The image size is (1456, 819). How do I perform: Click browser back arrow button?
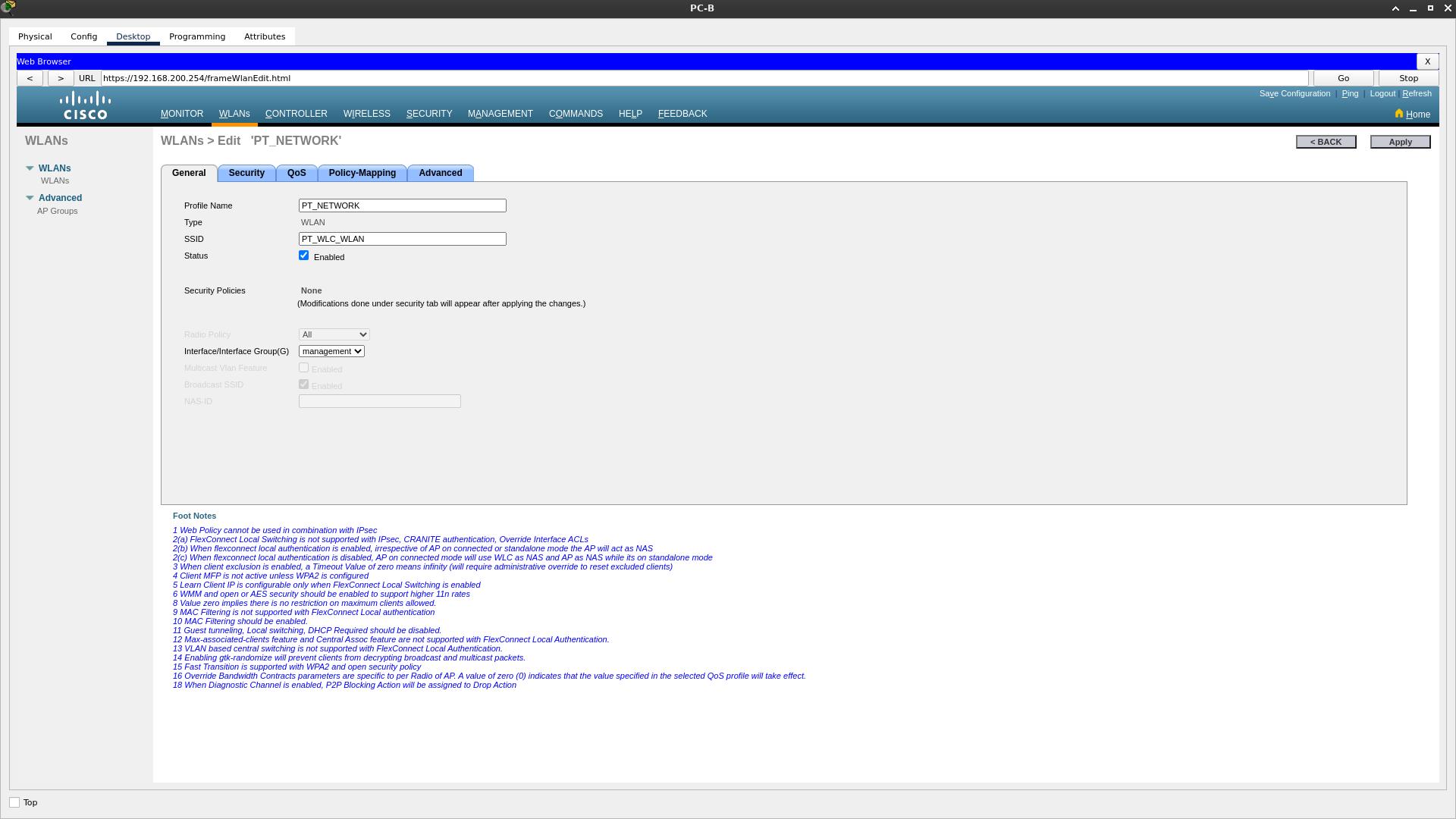[x=30, y=78]
